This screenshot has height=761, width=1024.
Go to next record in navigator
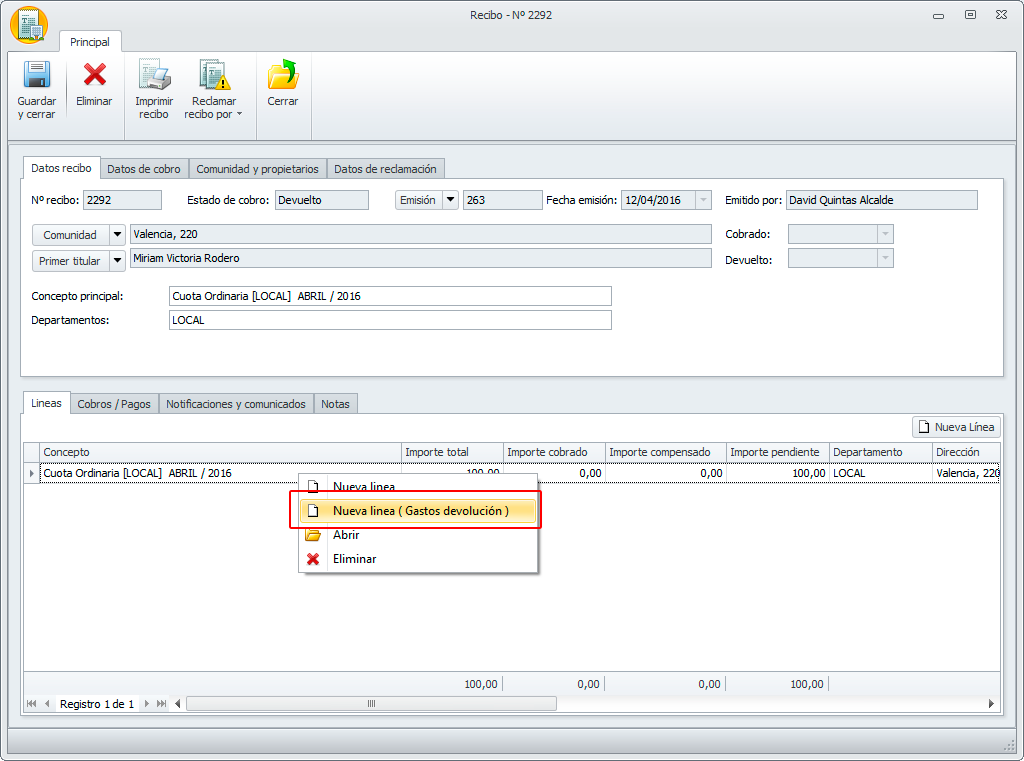[x=146, y=704]
